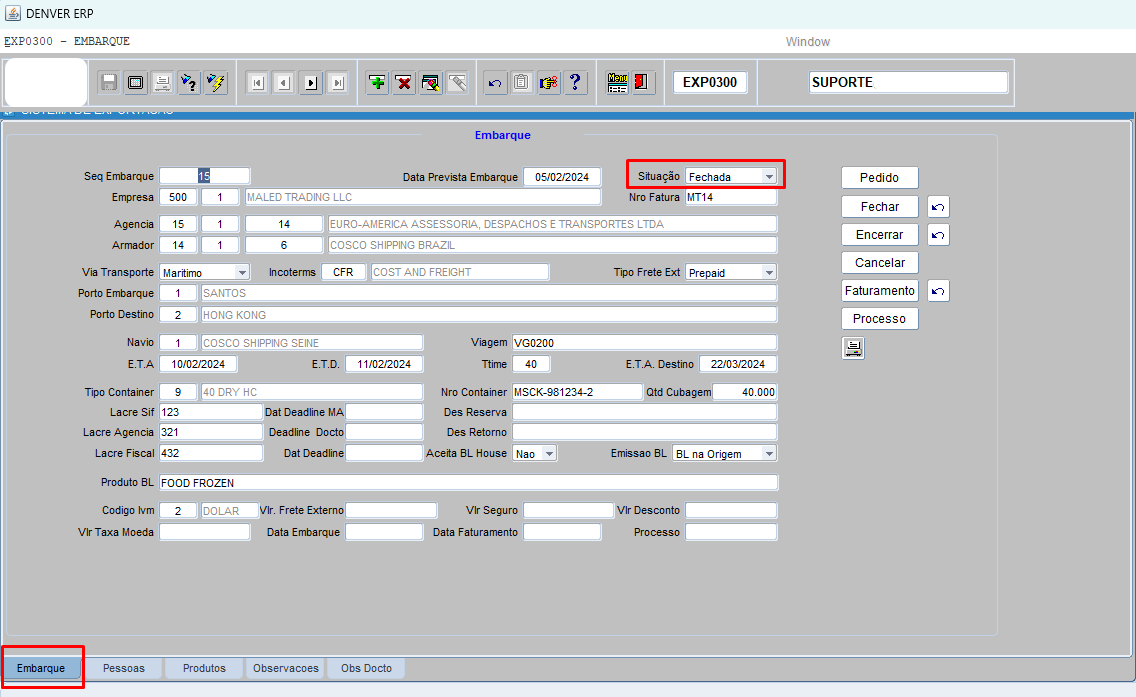
Task: Expand the Via Transporte dropdown
Action: [242, 273]
